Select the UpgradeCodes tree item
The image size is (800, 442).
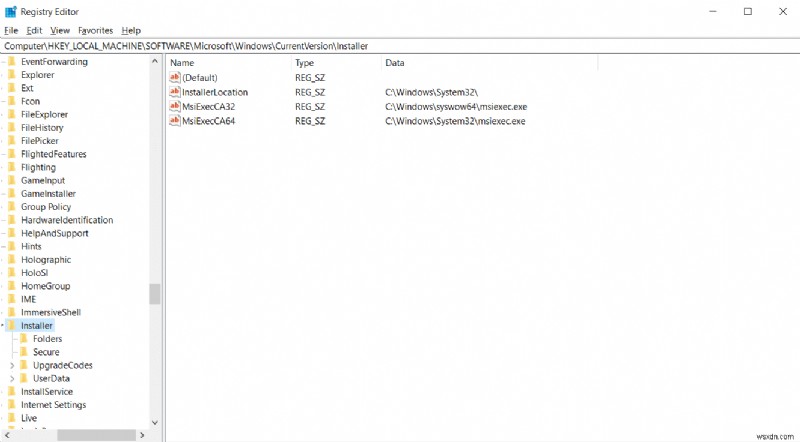click(63, 365)
